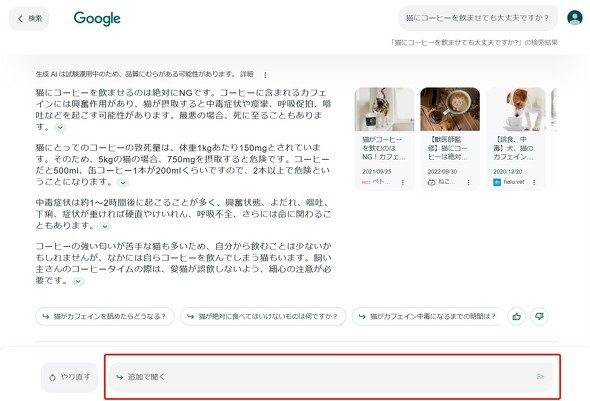Expand sources for the first paragraph
The image size is (590, 401).
tap(60, 128)
